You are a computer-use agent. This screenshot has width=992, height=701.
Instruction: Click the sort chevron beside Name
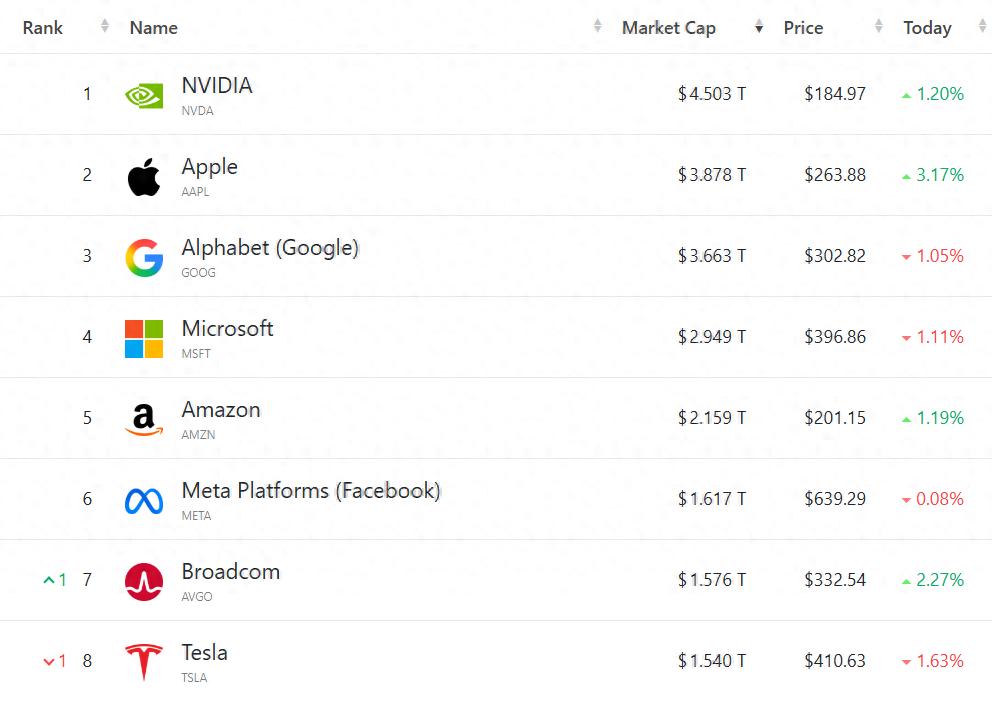coord(597,27)
